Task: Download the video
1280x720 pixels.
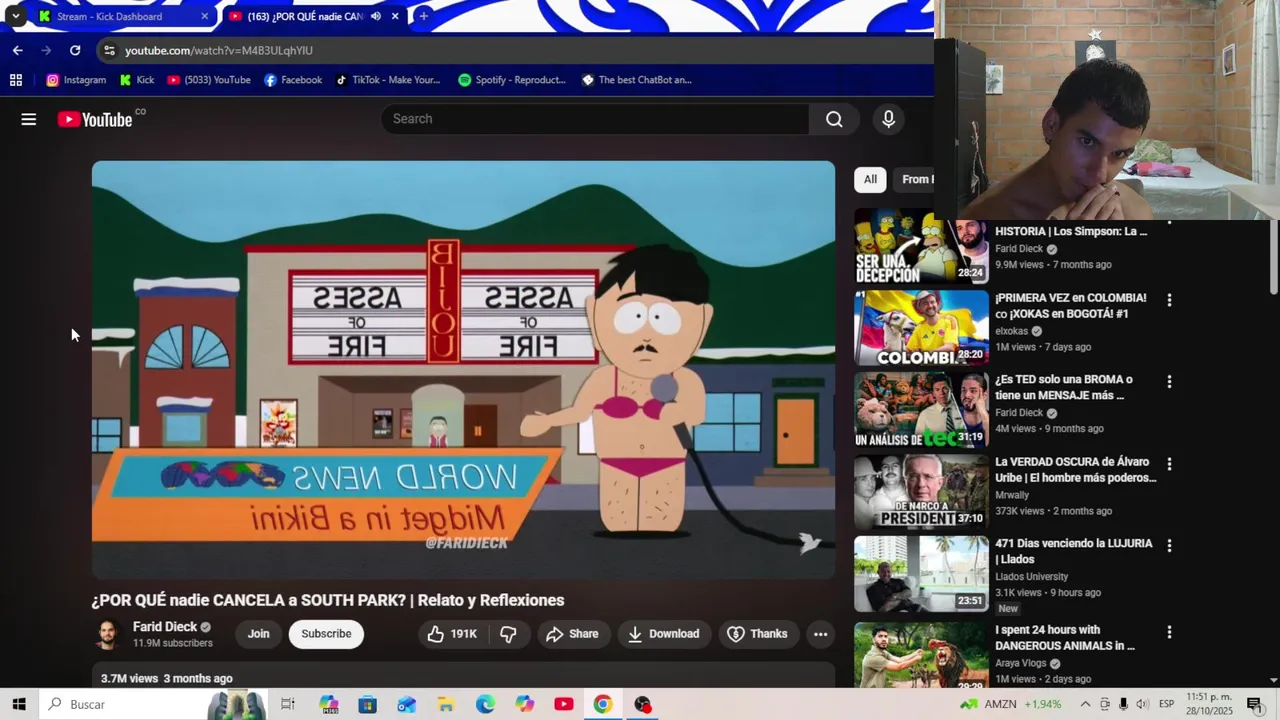Action: (663, 634)
